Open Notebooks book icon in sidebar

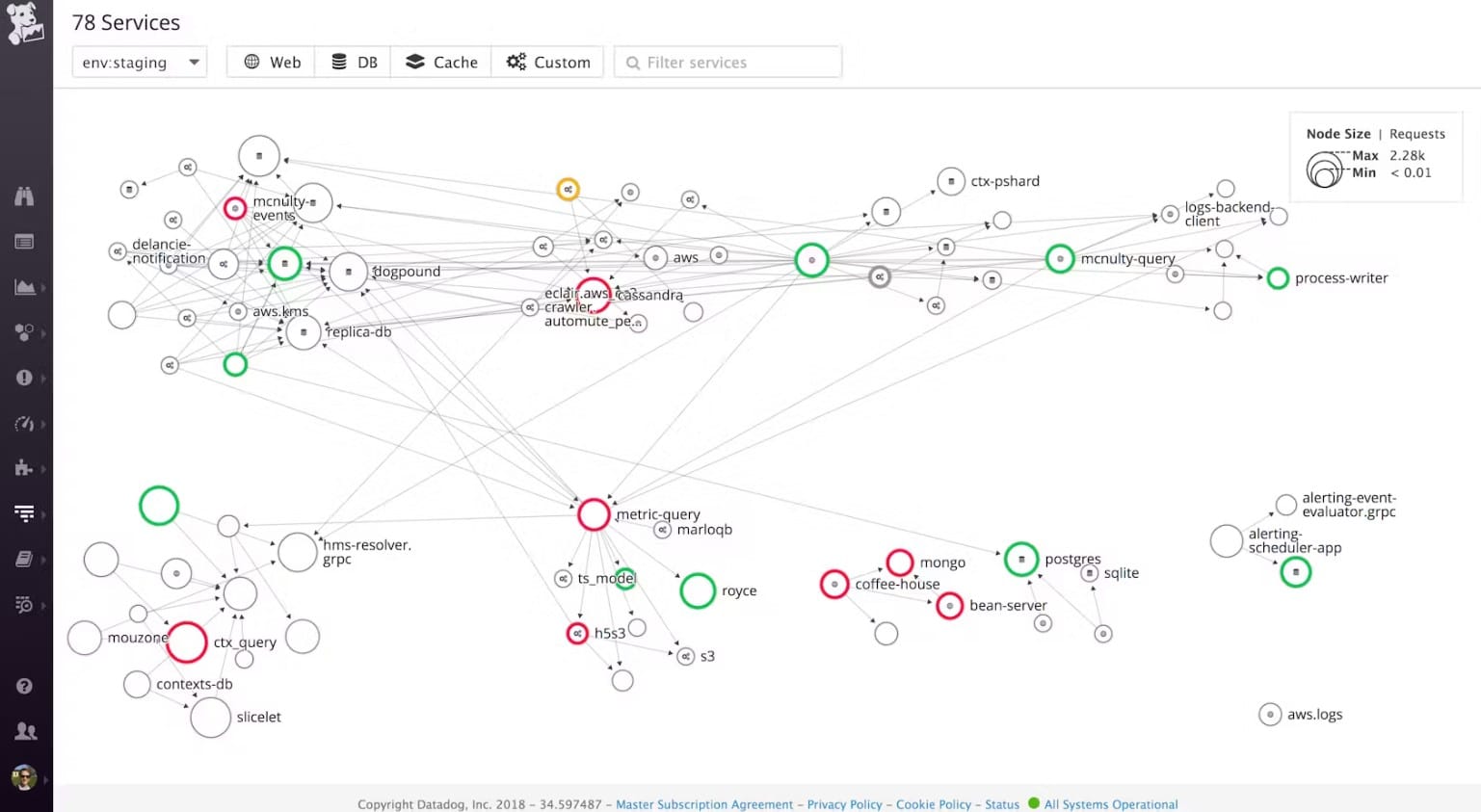tap(24, 559)
